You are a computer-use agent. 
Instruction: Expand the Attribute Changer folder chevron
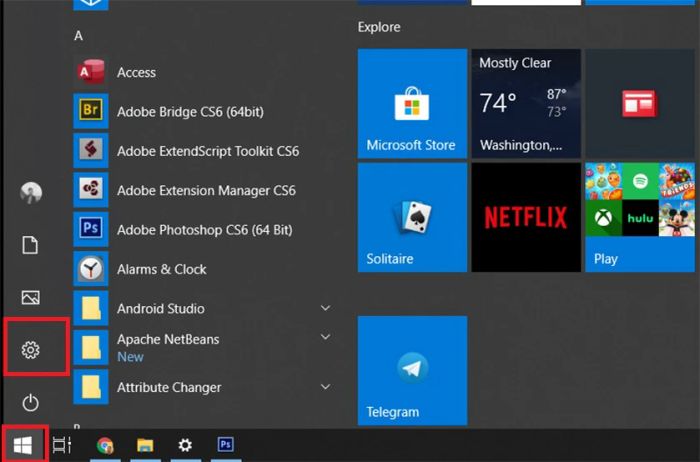click(x=326, y=387)
